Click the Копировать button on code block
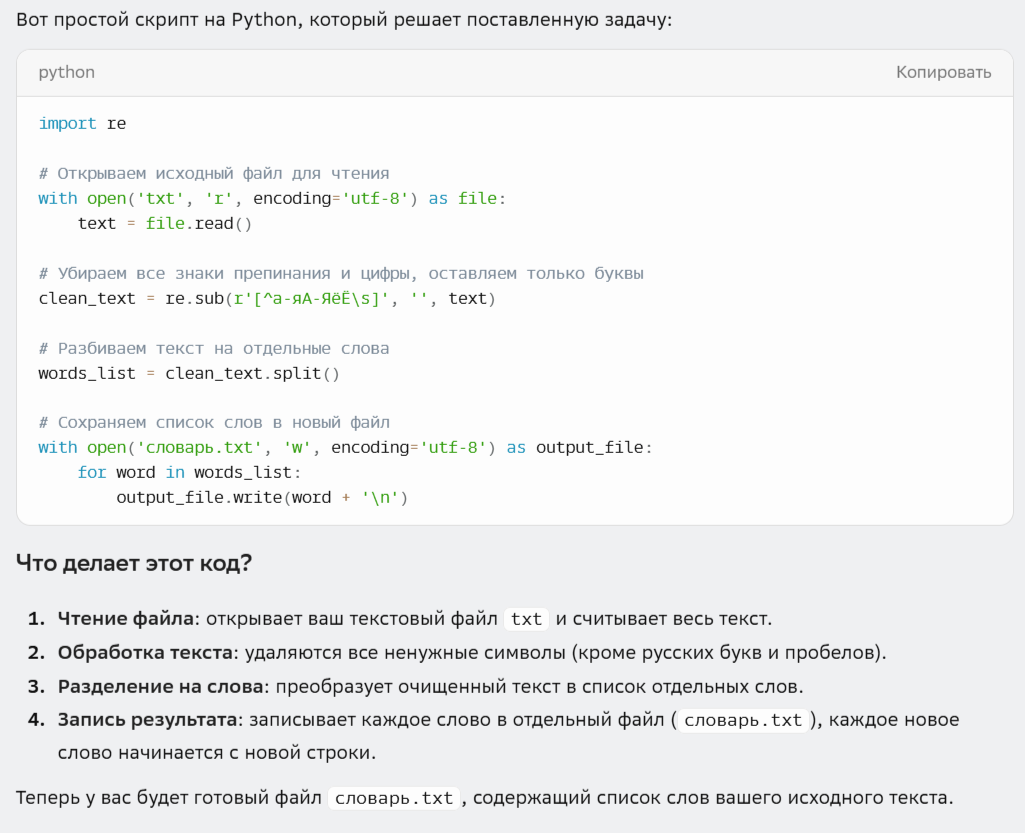Viewport: 1025px width, 833px height. point(943,72)
